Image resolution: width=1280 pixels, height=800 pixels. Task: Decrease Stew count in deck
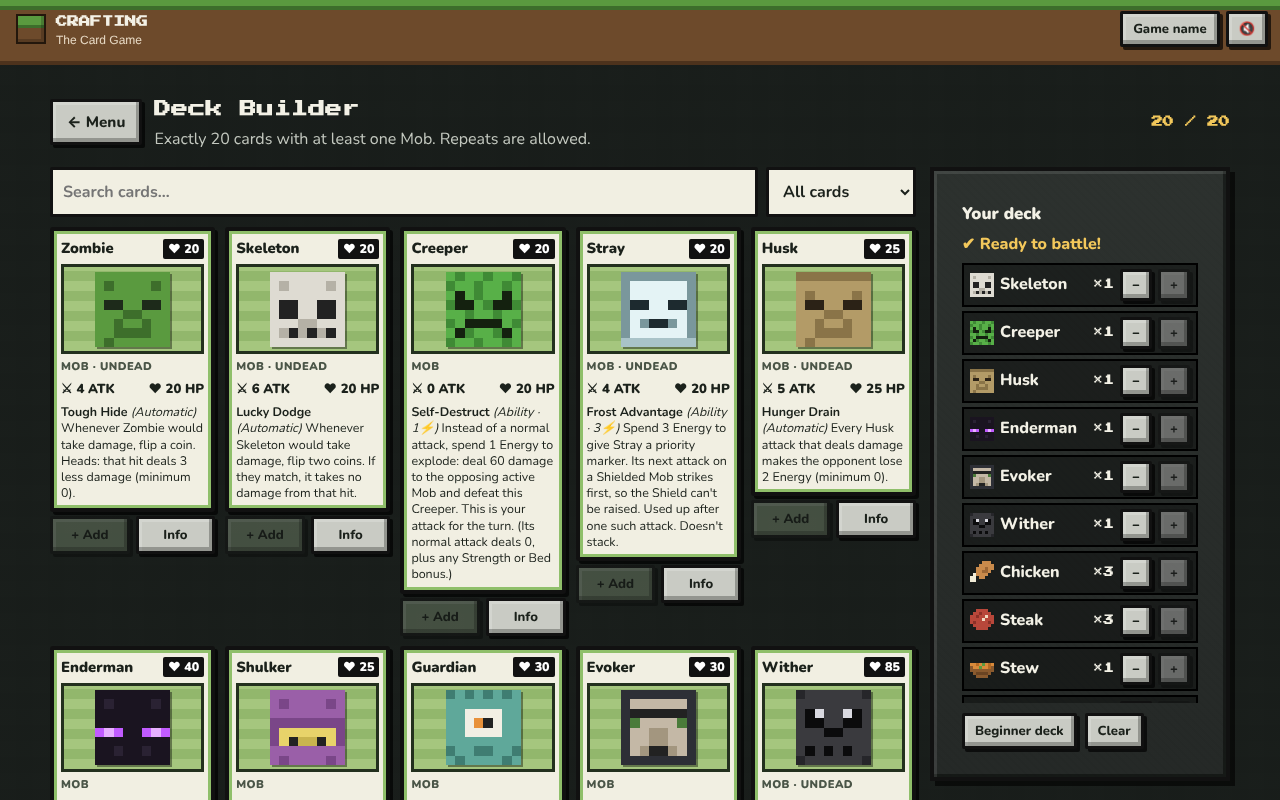(x=1136, y=669)
